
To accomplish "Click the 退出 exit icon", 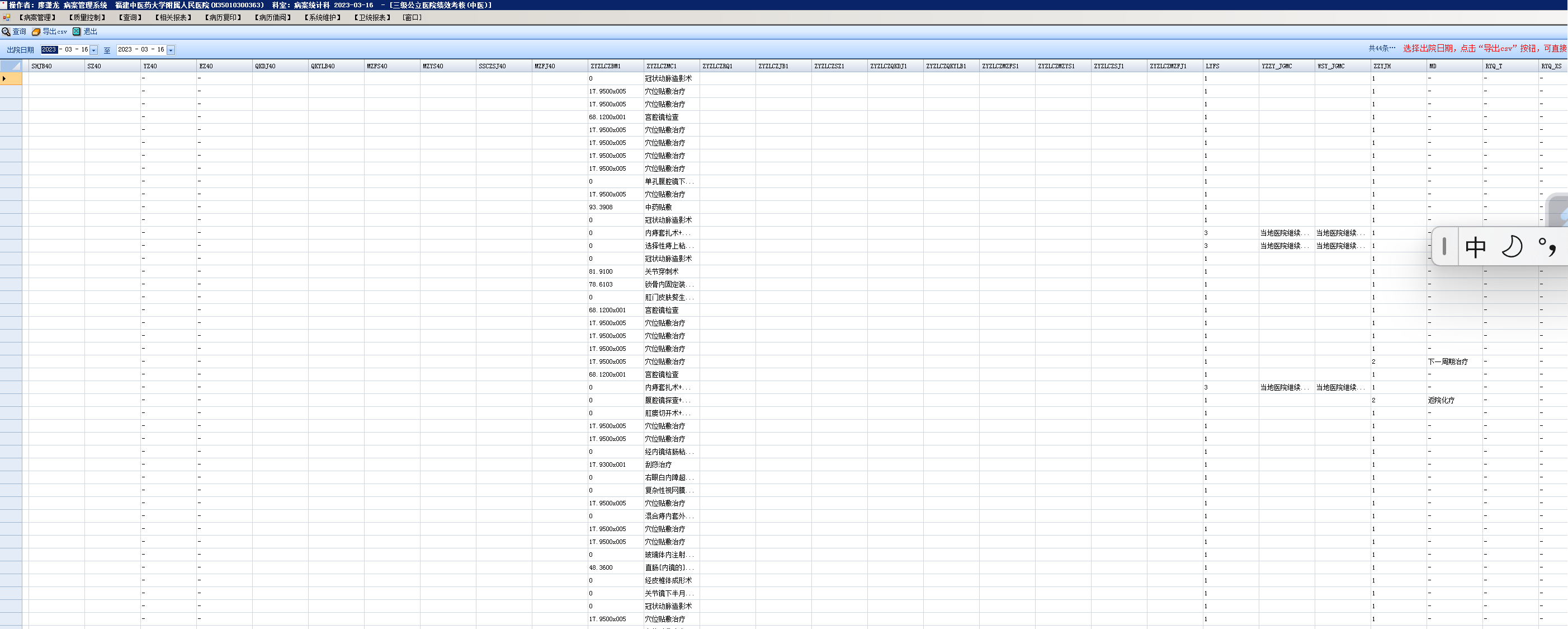I will click(77, 32).
